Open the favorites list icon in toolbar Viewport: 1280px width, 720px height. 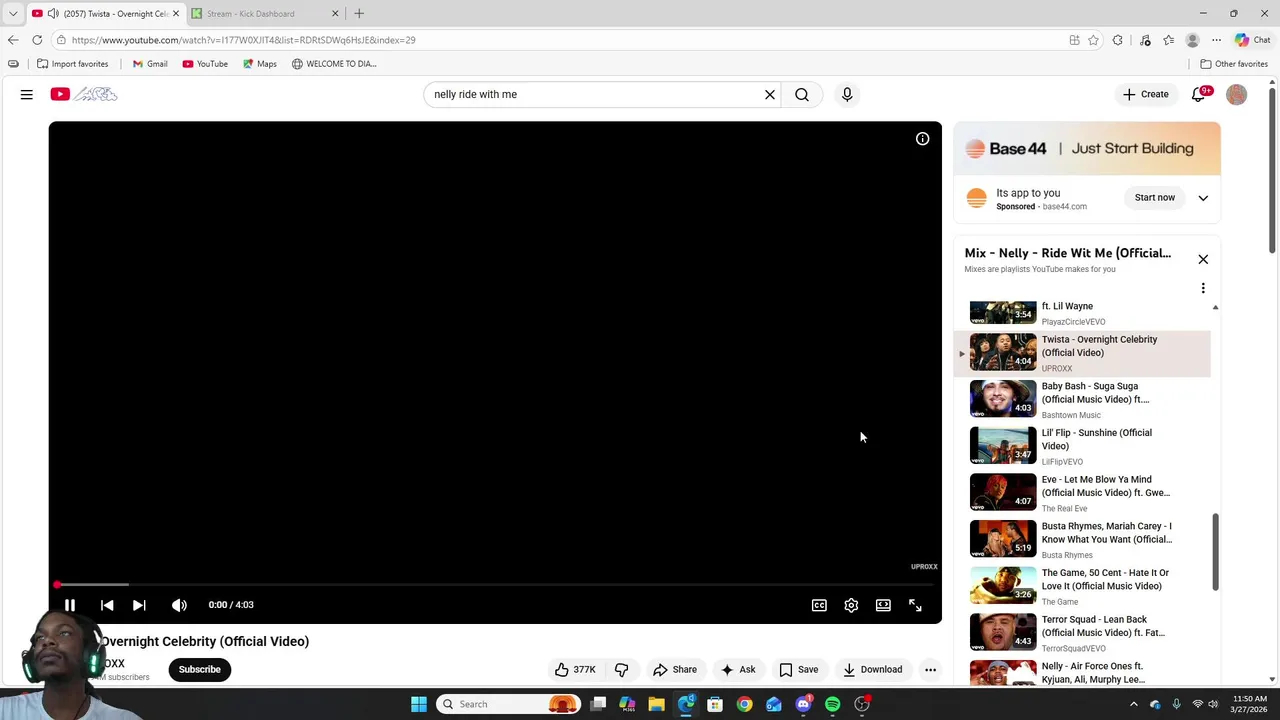pyautogui.click(x=1168, y=40)
